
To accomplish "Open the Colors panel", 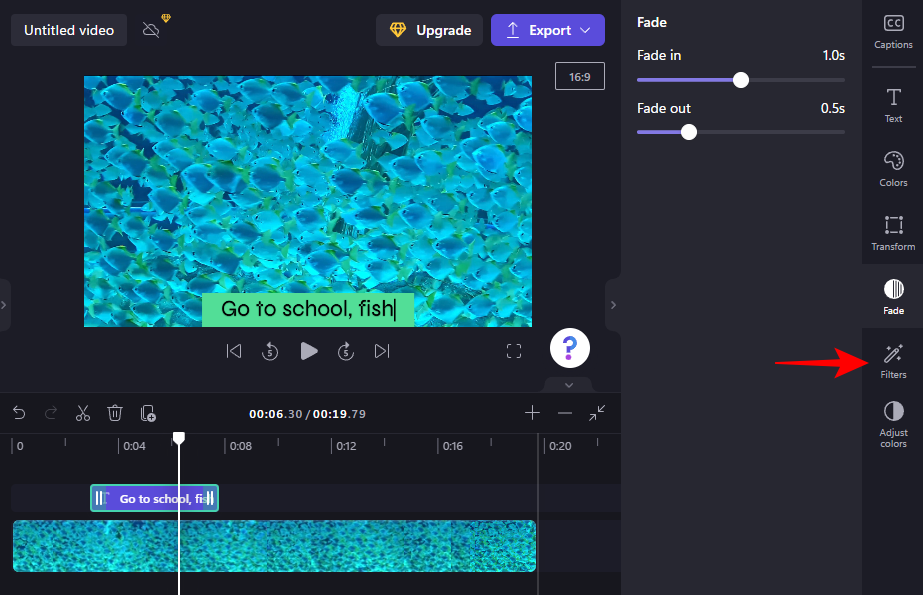I will (x=893, y=168).
